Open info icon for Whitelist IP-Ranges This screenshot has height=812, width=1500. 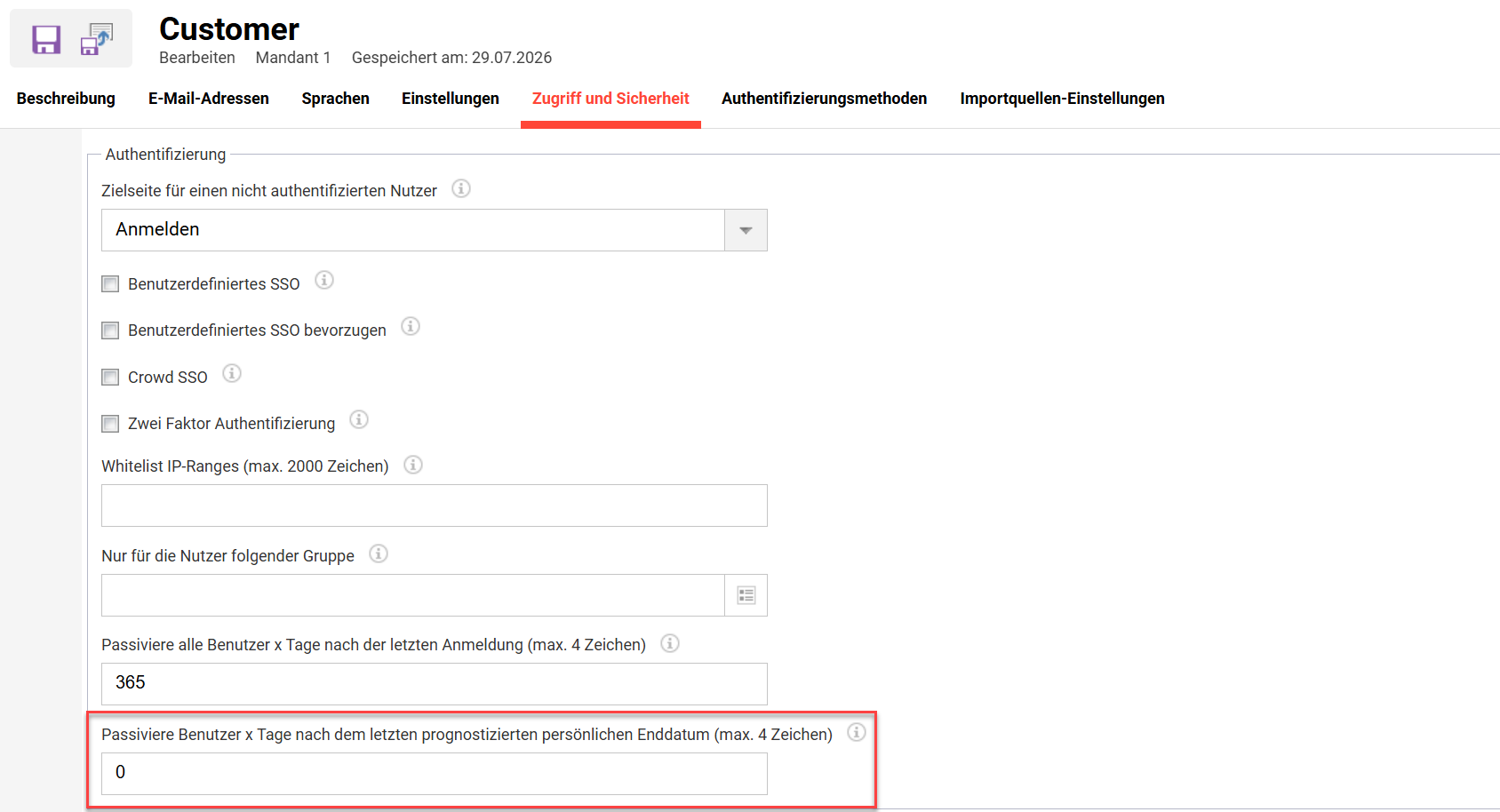413,465
